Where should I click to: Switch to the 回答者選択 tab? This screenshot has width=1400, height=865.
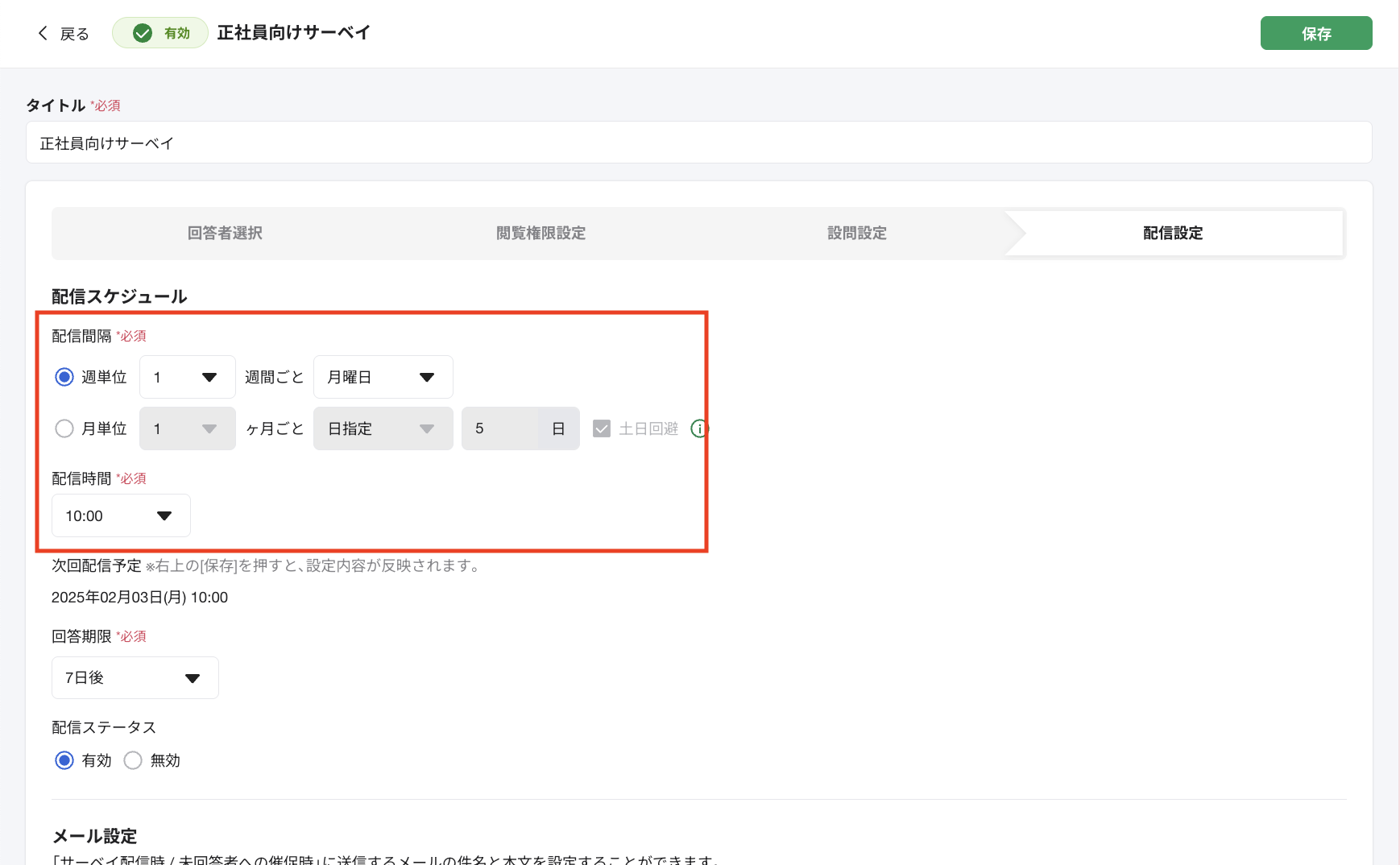(x=226, y=233)
